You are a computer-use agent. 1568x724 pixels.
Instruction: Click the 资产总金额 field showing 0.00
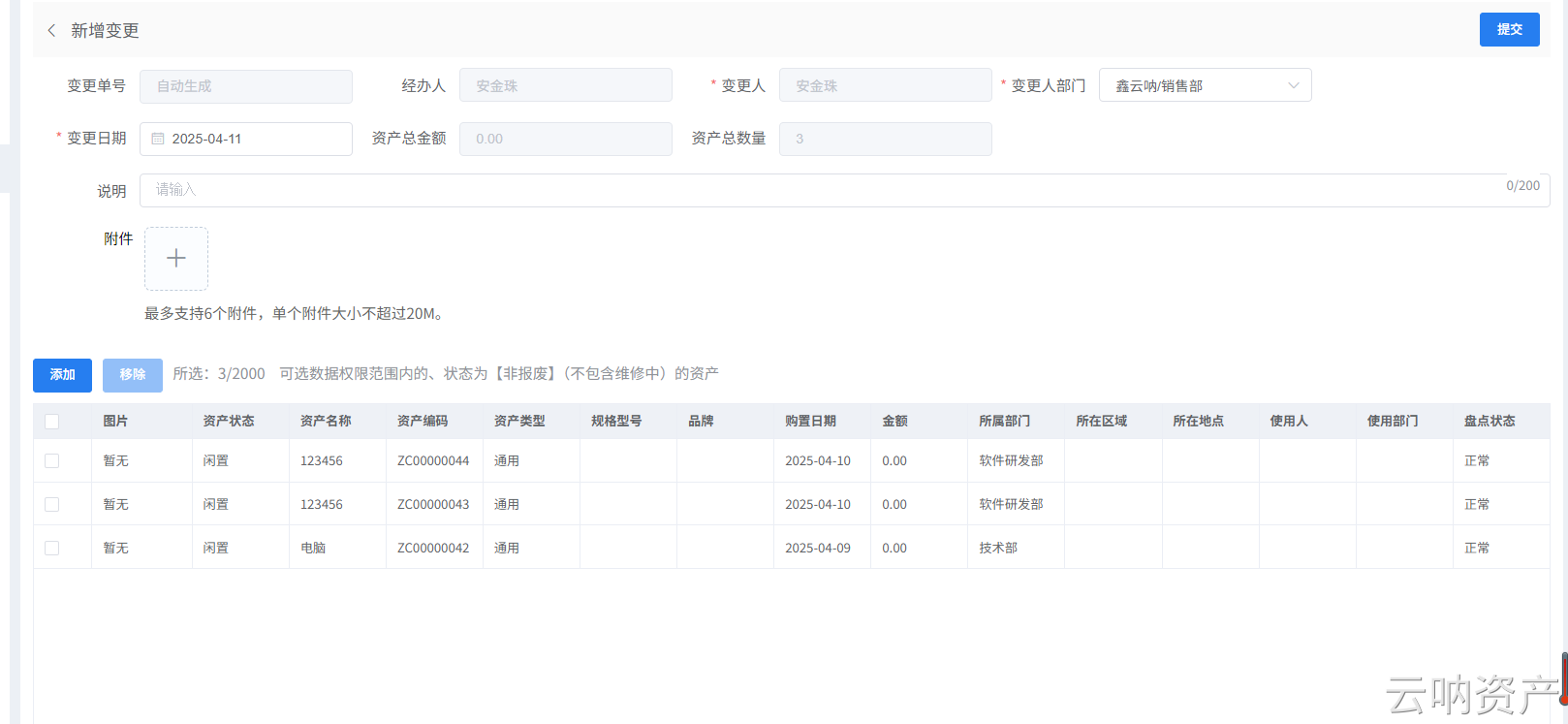click(x=566, y=139)
